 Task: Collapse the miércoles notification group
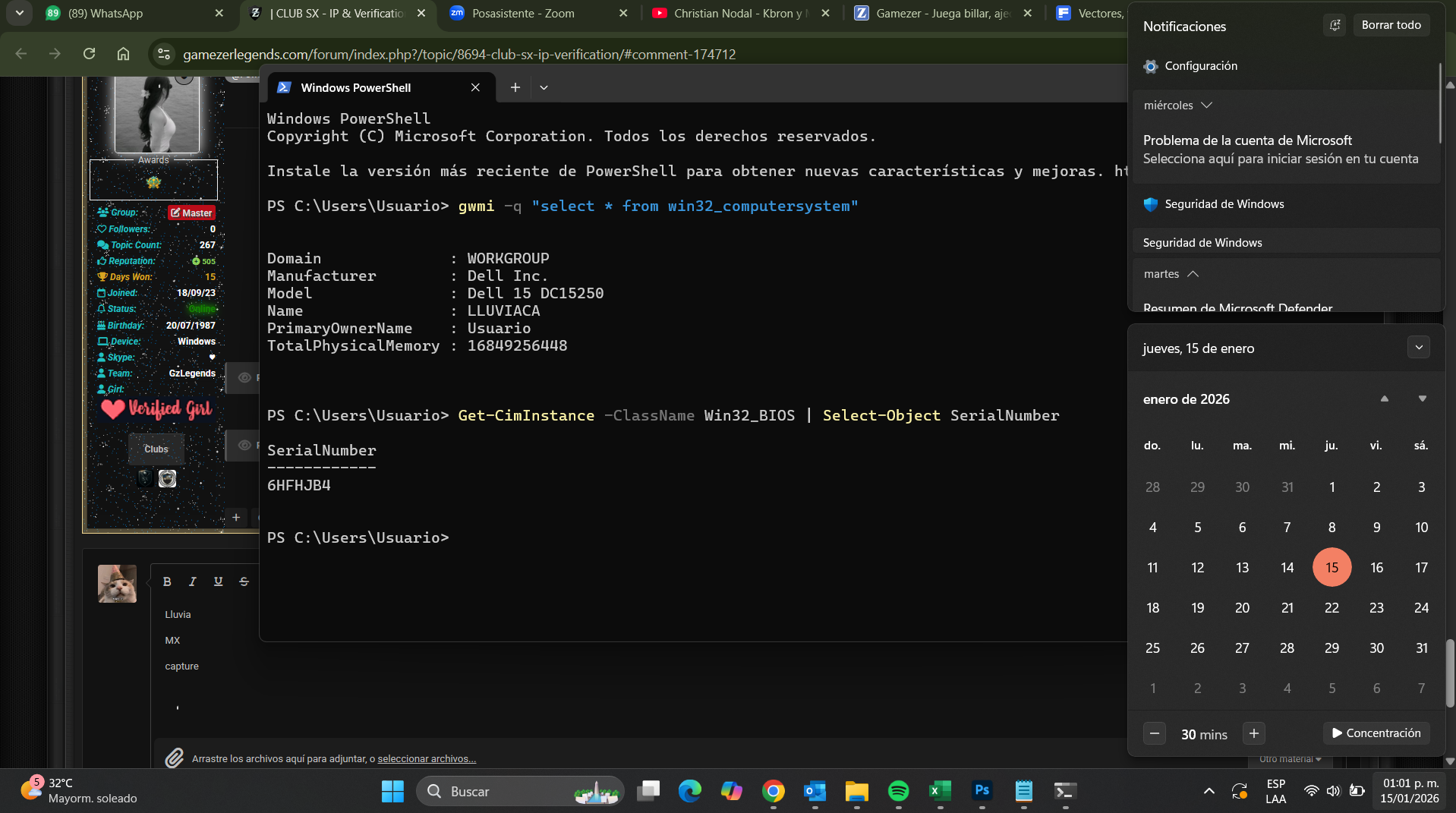pos(1206,105)
